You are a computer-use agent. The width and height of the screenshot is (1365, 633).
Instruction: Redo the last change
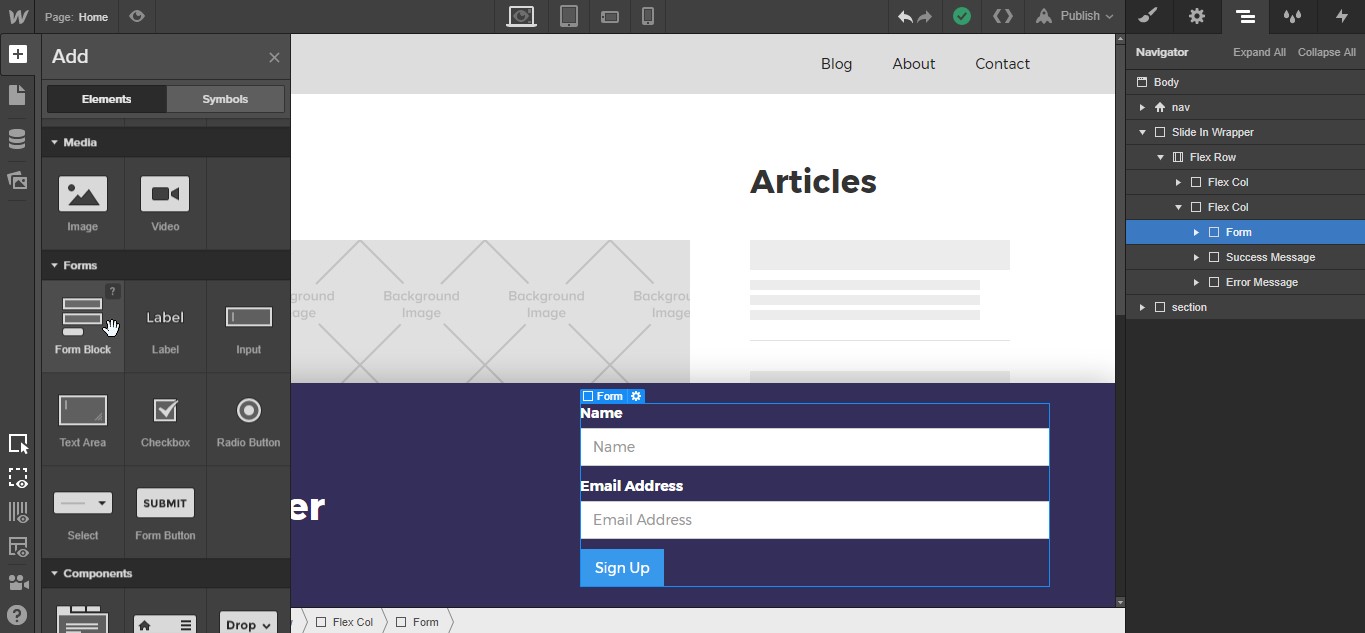924,16
